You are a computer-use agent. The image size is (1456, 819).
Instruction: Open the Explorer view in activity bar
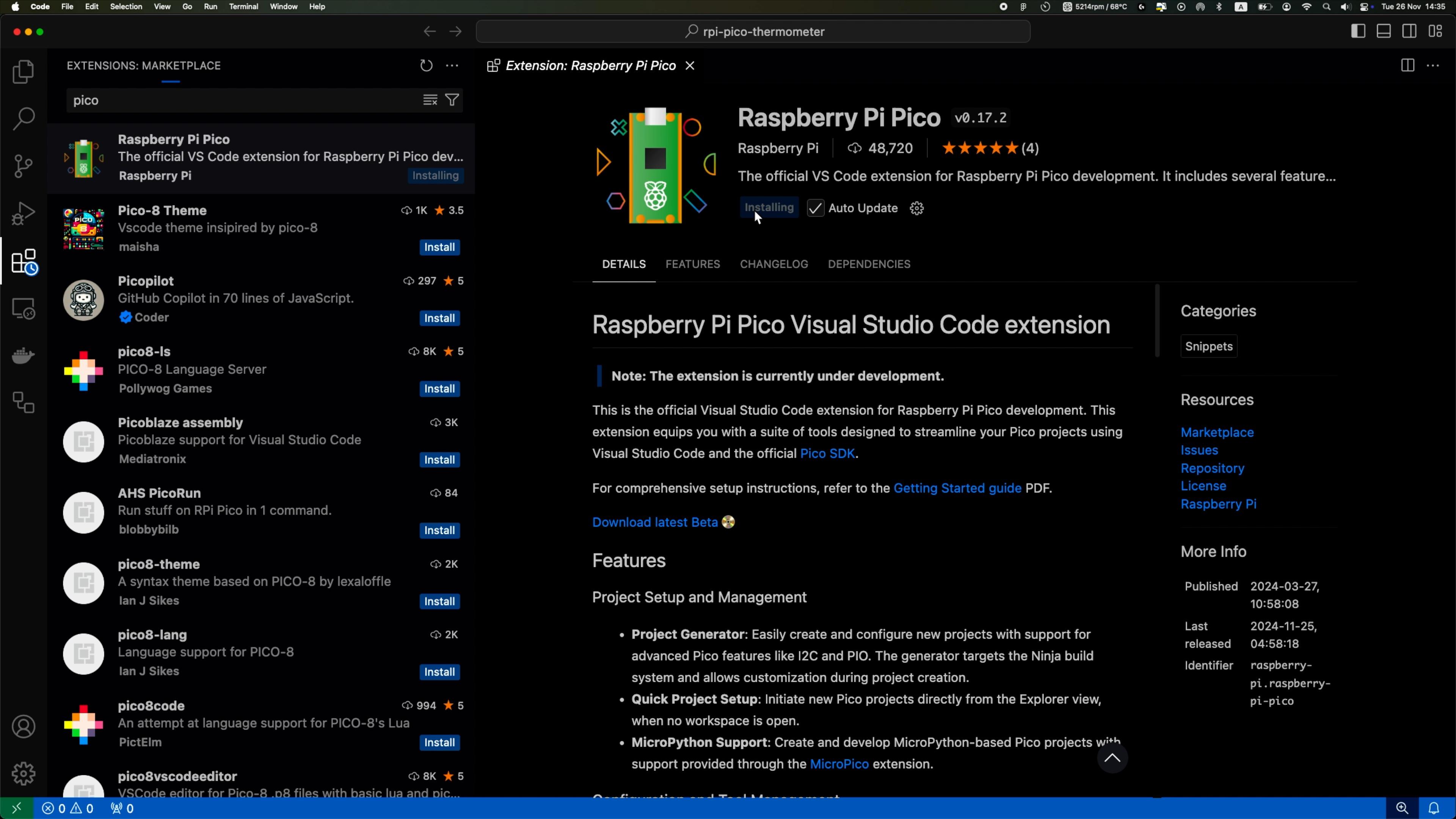point(23,72)
